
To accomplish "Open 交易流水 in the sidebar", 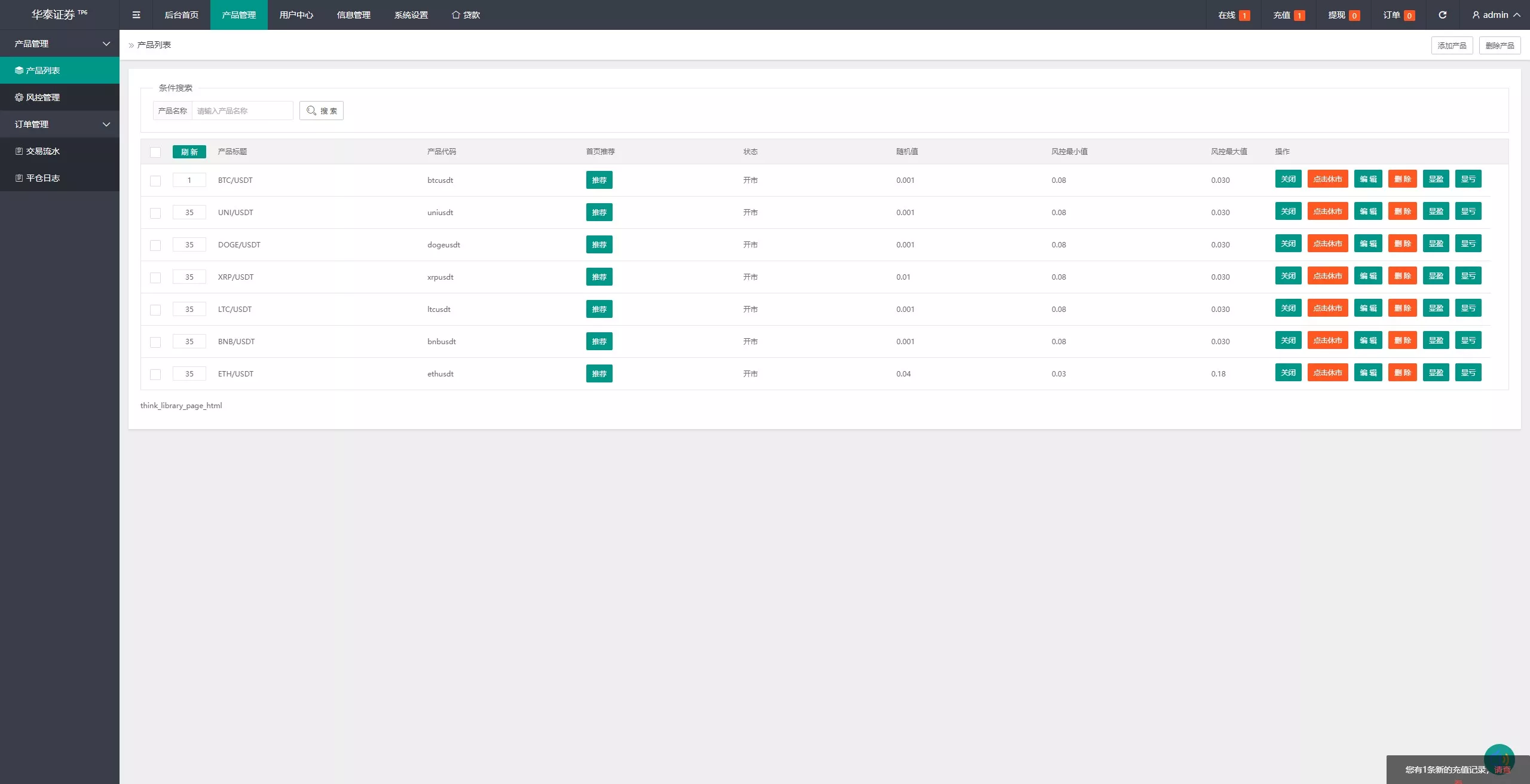I will point(60,151).
